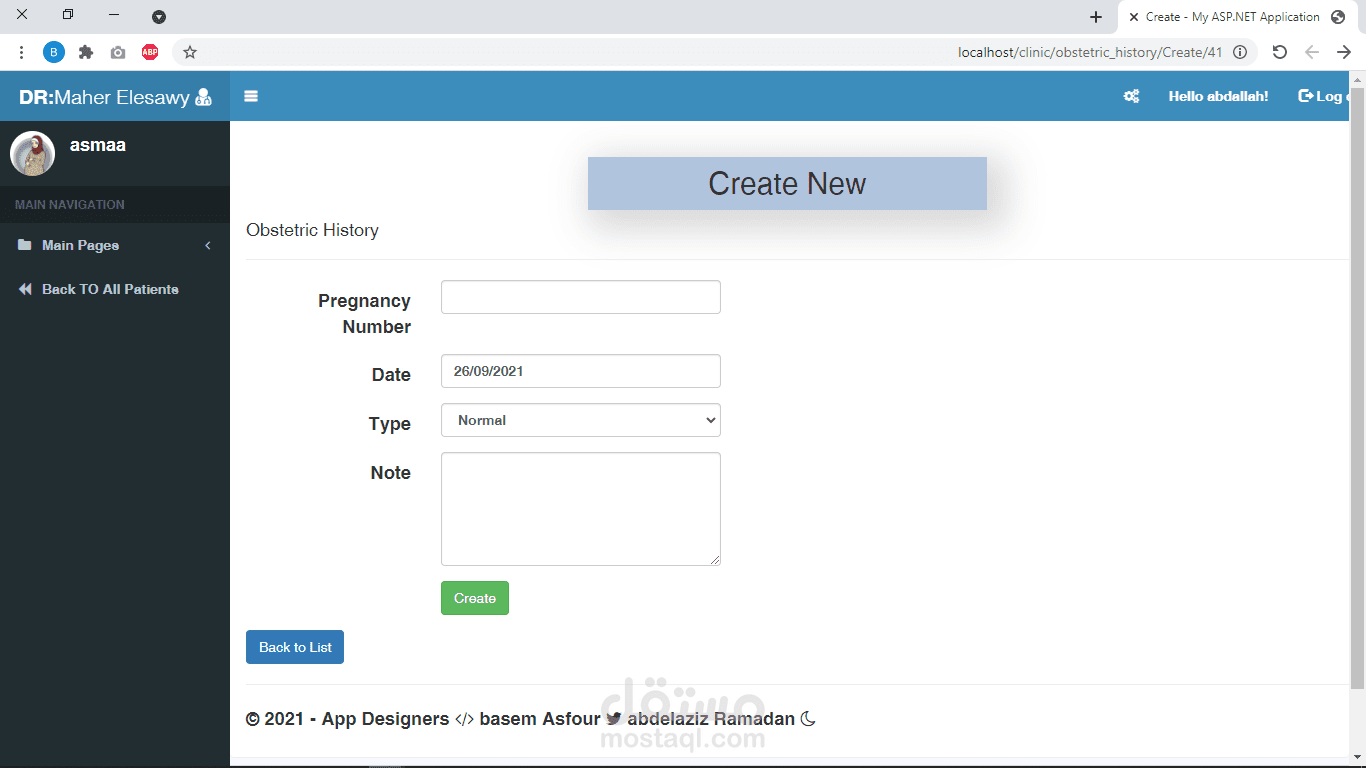Open the browser profile B avatar
1366x768 pixels.
coord(54,52)
